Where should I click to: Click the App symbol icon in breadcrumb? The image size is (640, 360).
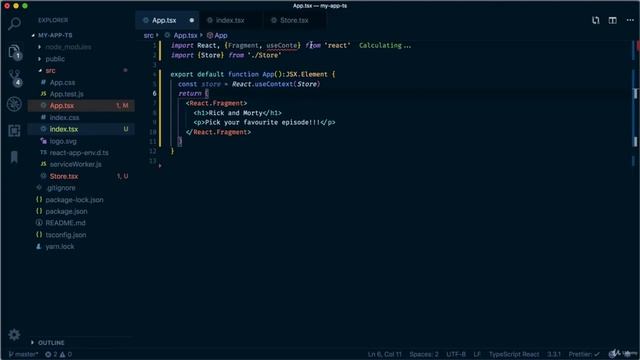(x=210, y=36)
